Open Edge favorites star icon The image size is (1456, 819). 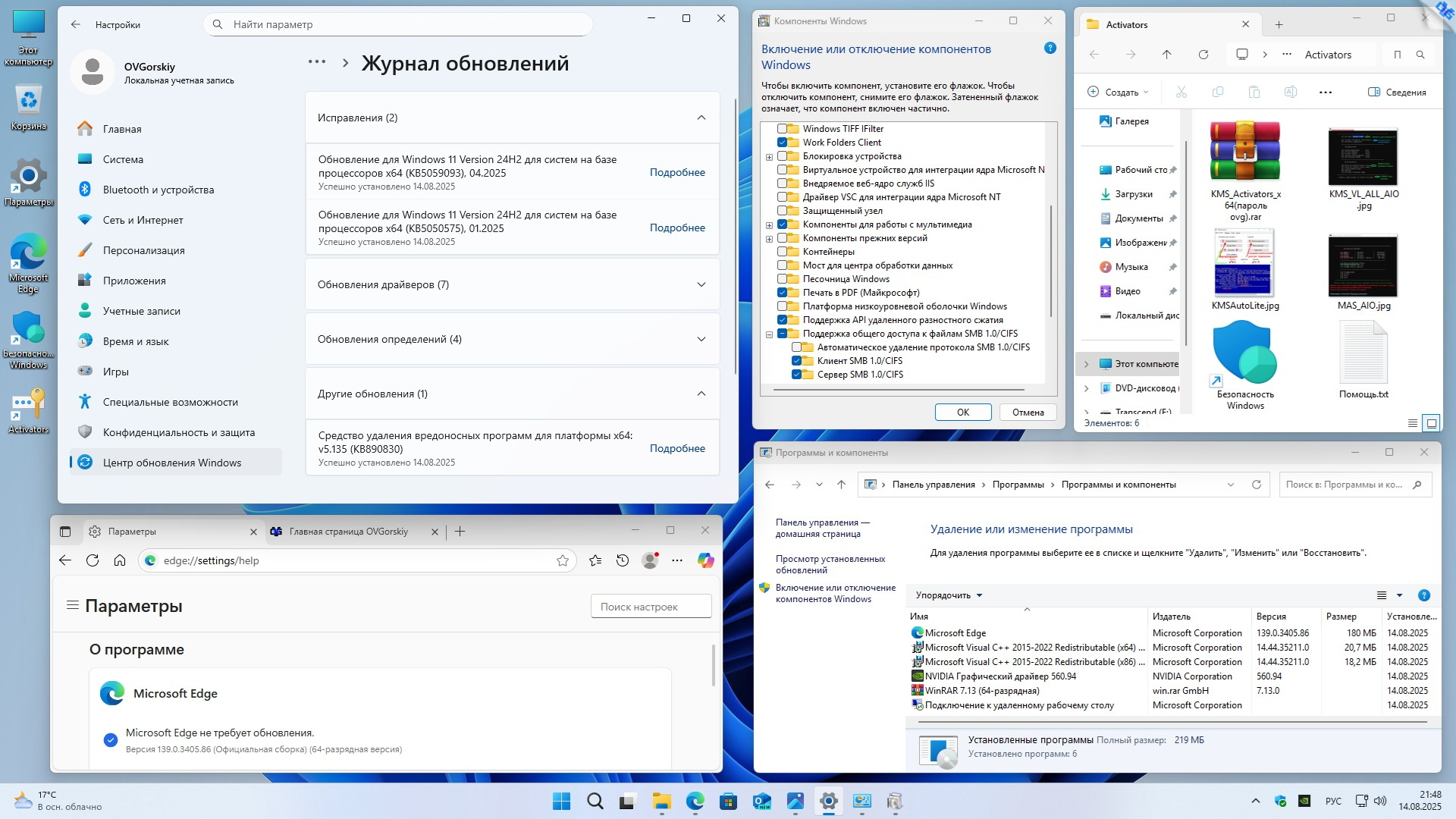point(595,560)
